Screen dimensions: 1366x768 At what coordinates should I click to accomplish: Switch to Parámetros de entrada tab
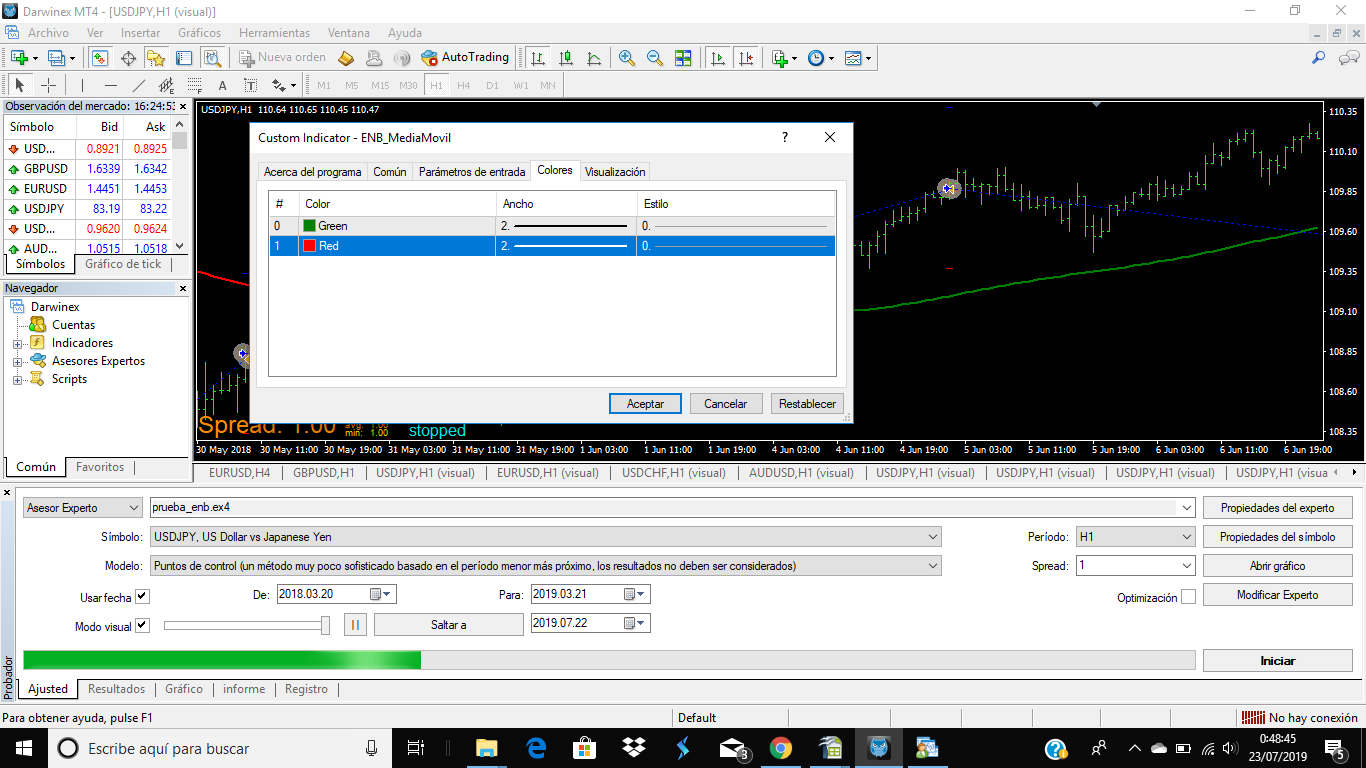pos(472,172)
